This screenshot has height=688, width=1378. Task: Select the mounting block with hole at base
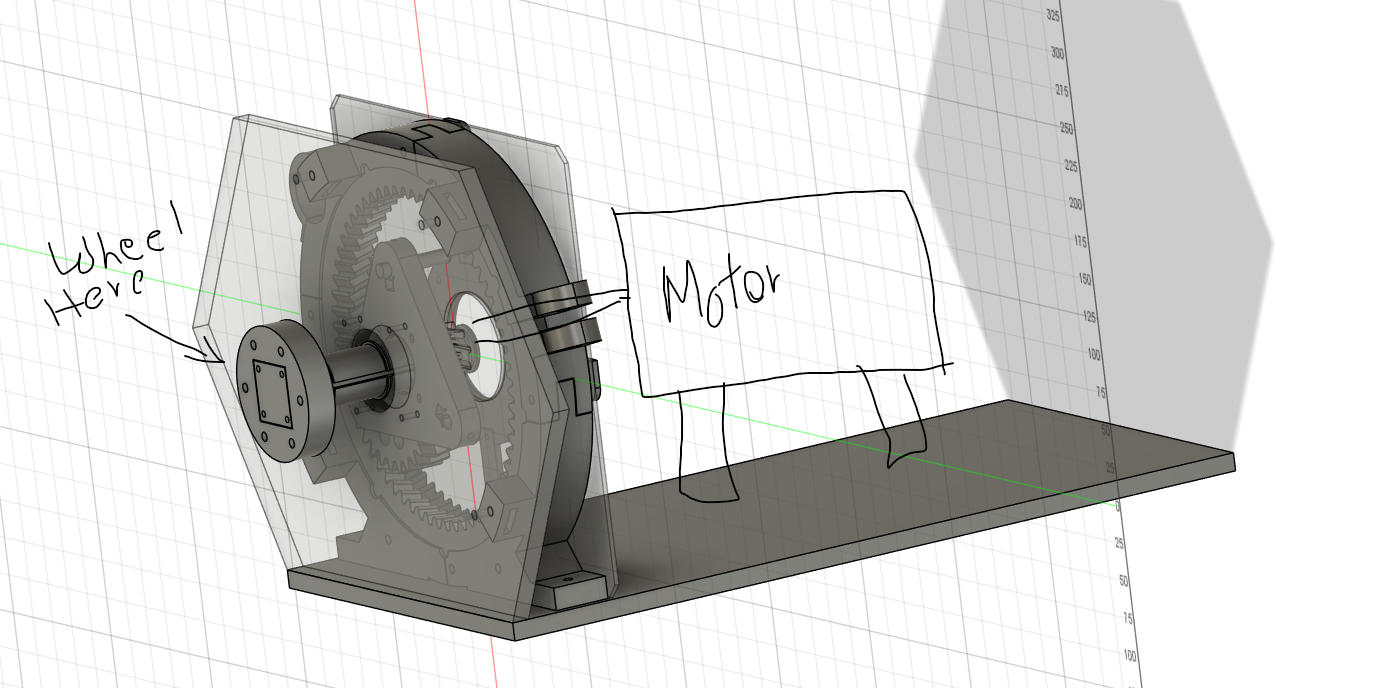click(x=577, y=588)
